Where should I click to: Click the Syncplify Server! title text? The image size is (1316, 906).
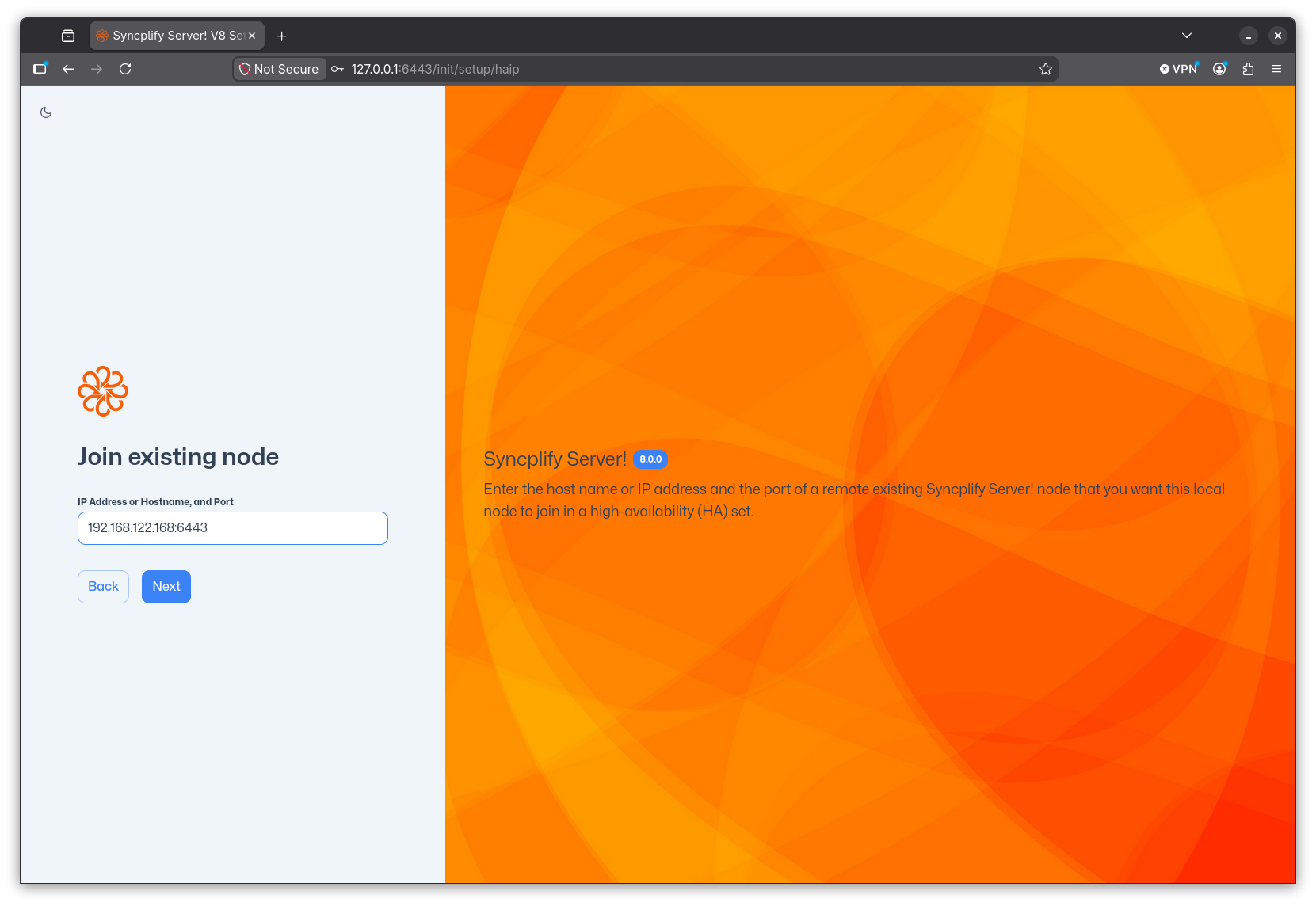pos(555,459)
